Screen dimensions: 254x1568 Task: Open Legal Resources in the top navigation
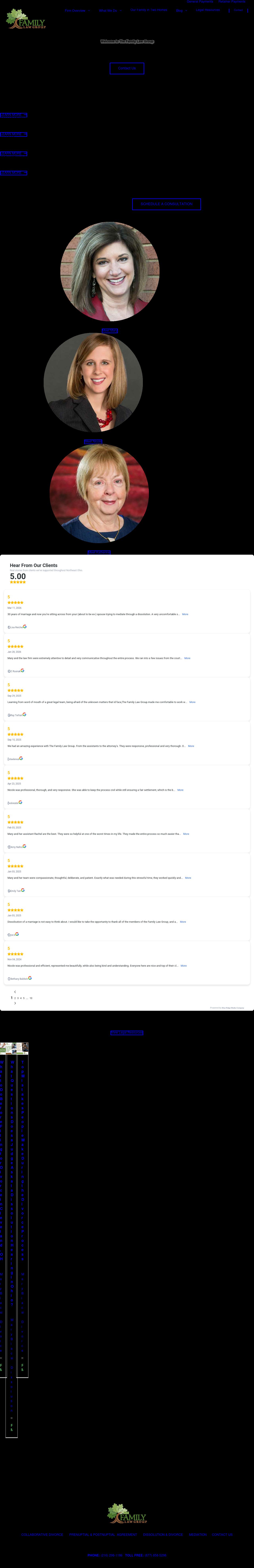(208, 10)
